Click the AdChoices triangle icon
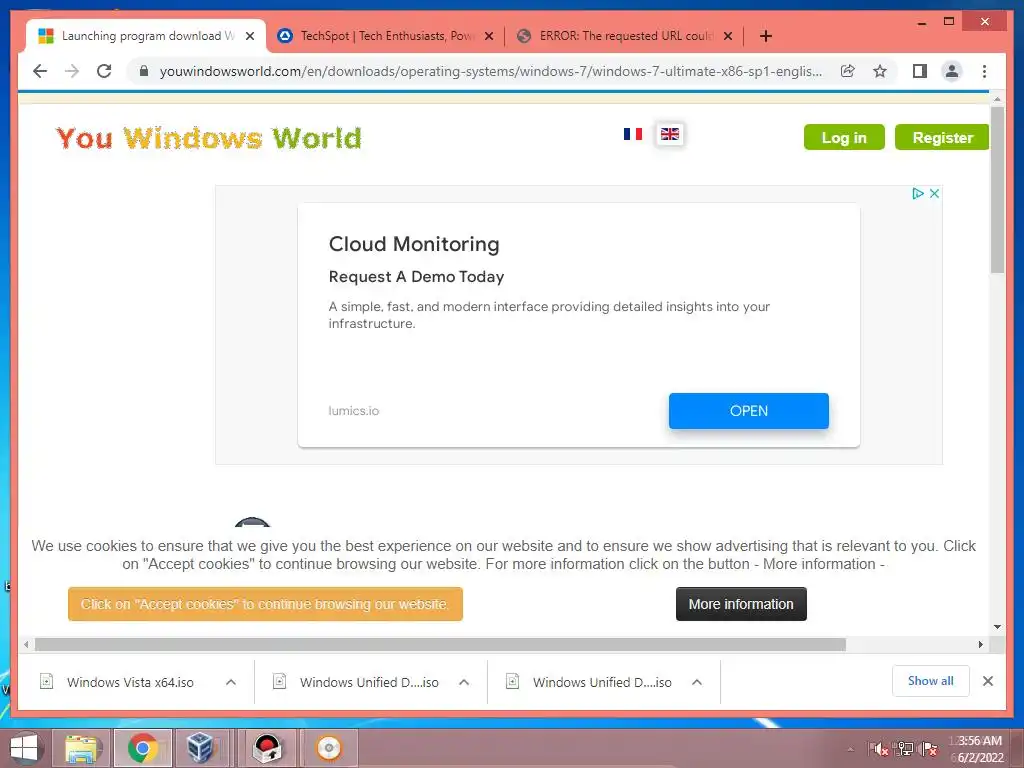Image resolution: width=1024 pixels, height=768 pixels. (918, 193)
